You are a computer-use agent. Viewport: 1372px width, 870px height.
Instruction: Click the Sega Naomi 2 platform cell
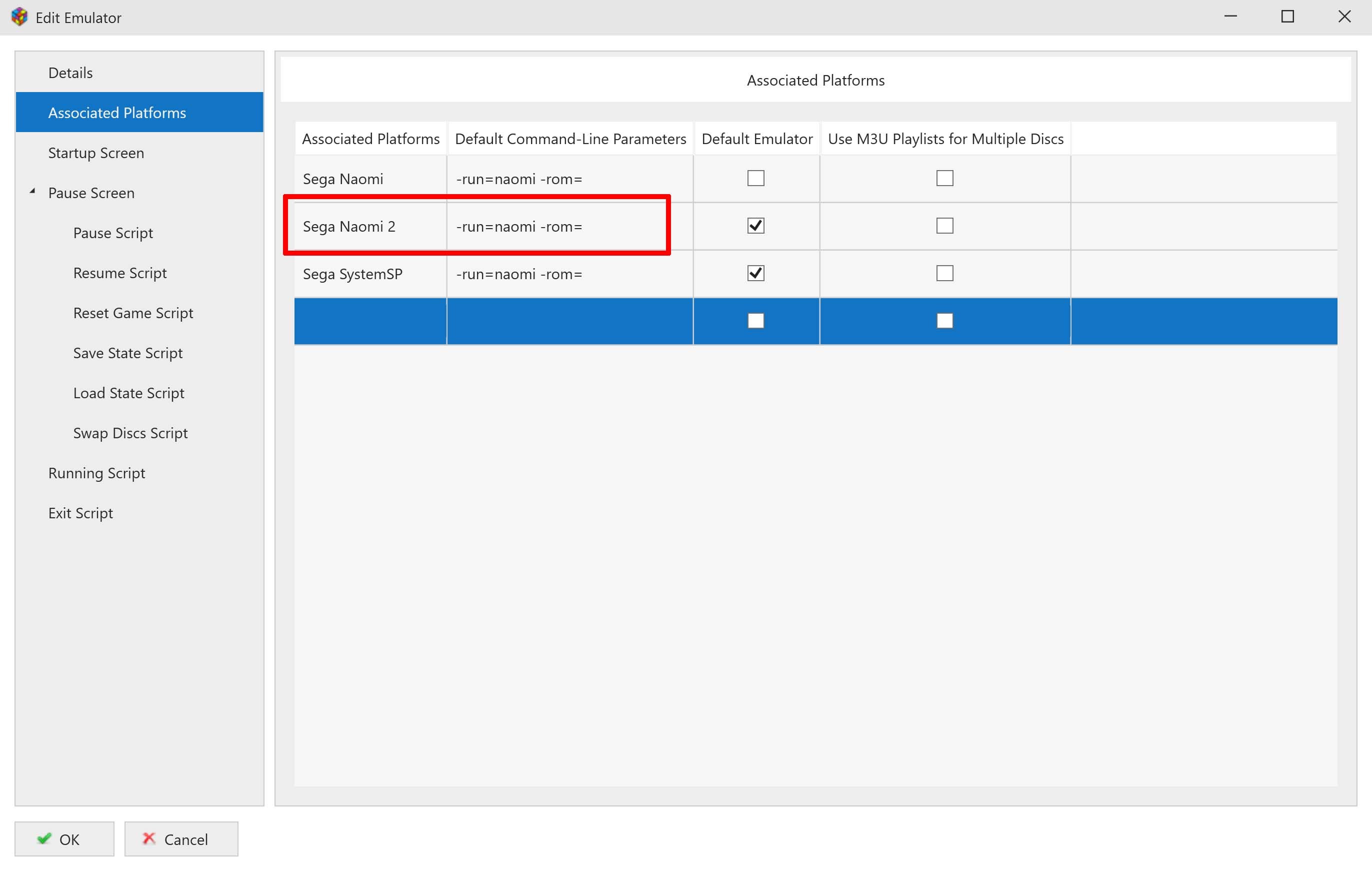click(x=370, y=226)
